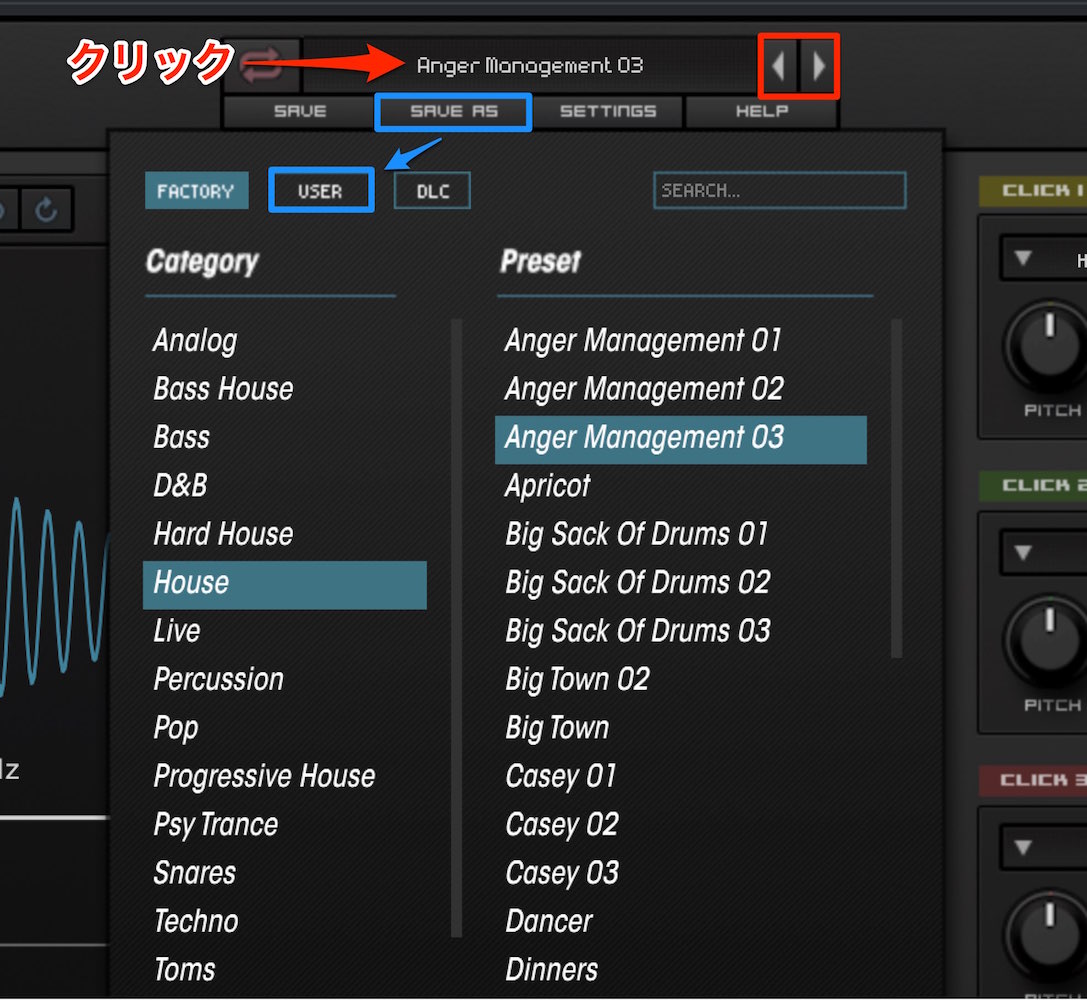Select the Snares category
This screenshot has height=1000, width=1087.
284,873
